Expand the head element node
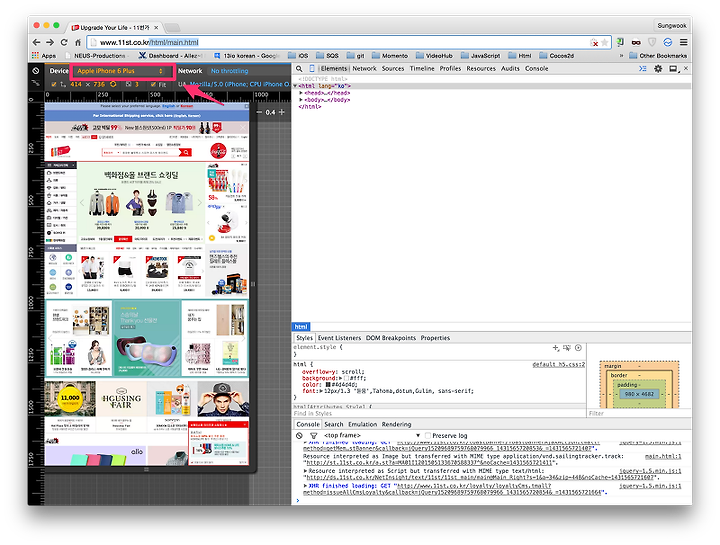 click(301, 93)
